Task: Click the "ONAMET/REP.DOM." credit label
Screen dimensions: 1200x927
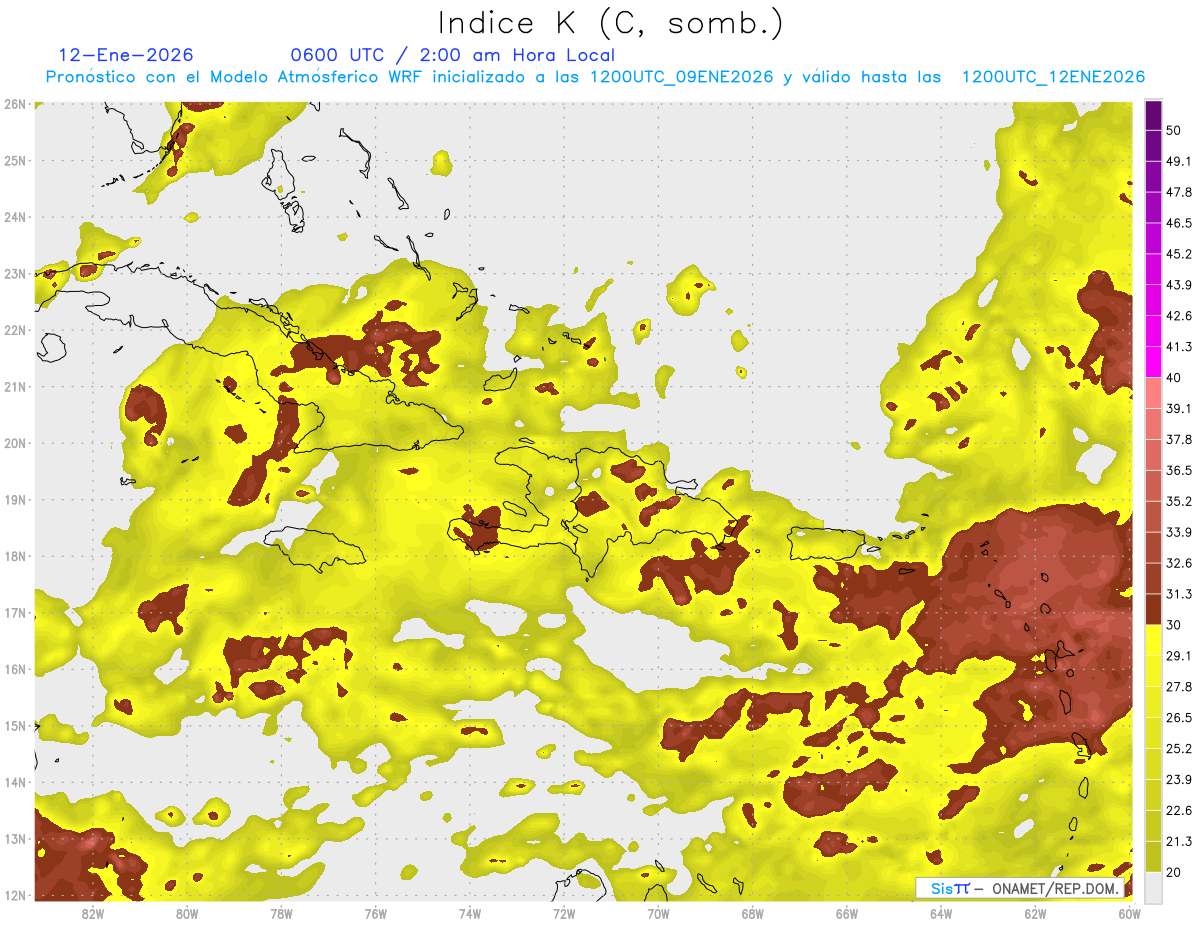Action: pos(1053,888)
